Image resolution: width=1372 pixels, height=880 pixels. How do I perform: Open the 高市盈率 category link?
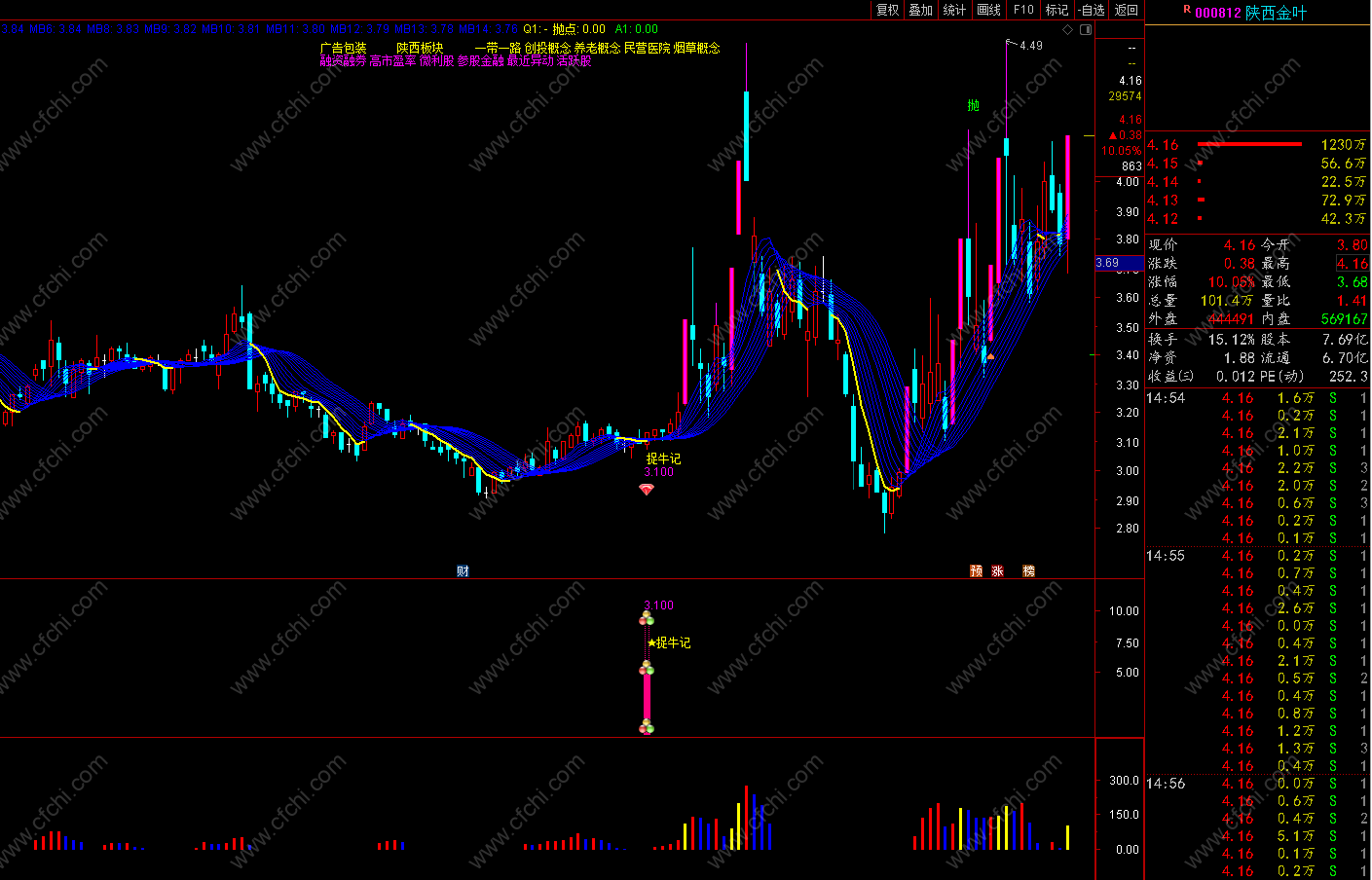pyautogui.click(x=392, y=60)
